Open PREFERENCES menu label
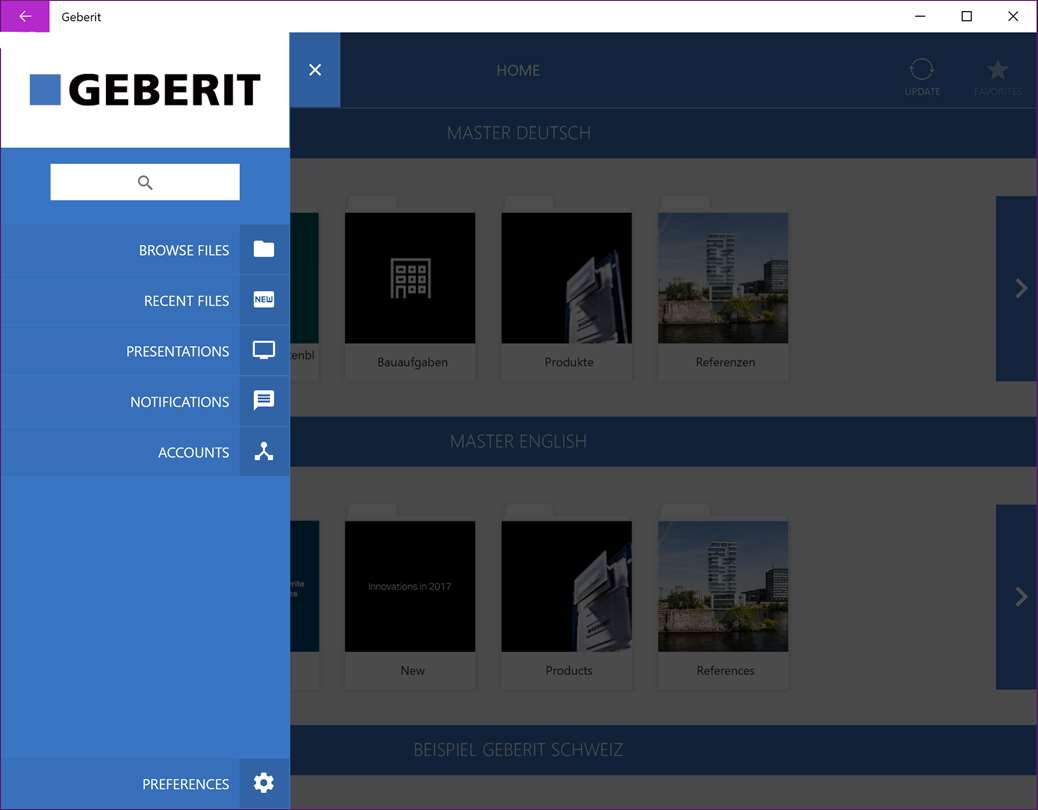This screenshot has width=1038, height=810. click(185, 784)
